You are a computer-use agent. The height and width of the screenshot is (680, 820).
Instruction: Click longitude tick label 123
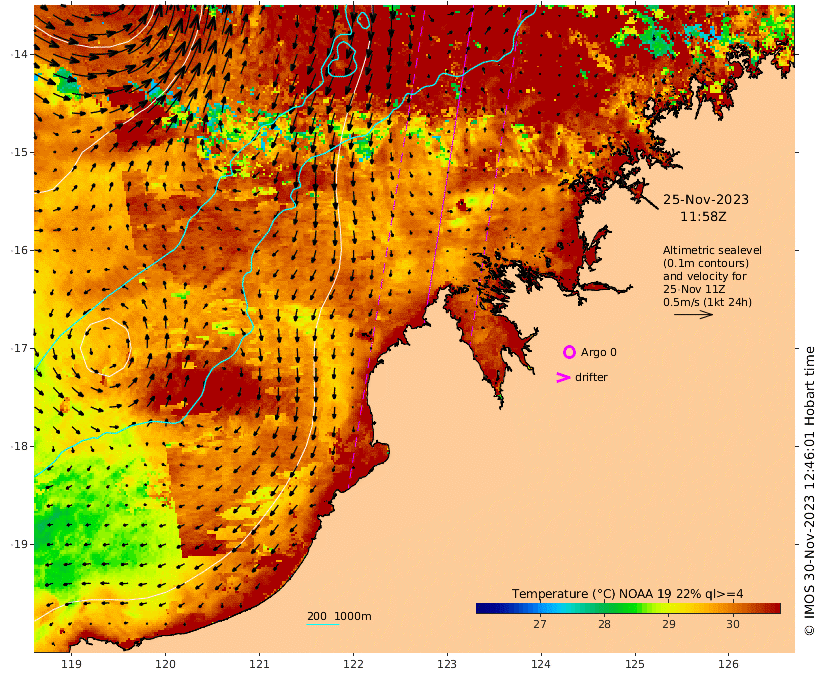(x=447, y=664)
